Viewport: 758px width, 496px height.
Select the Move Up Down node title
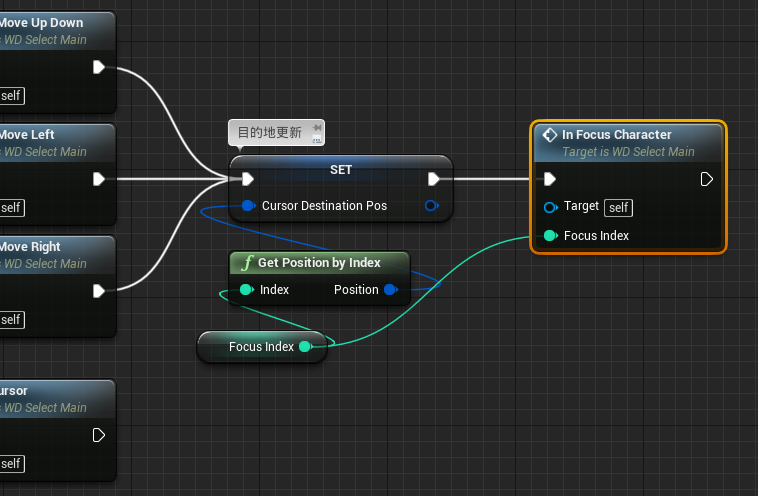(x=42, y=23)
